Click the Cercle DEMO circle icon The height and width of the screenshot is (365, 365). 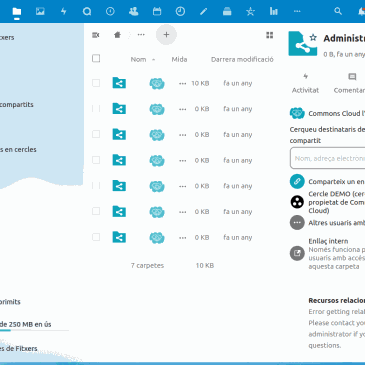297,202
